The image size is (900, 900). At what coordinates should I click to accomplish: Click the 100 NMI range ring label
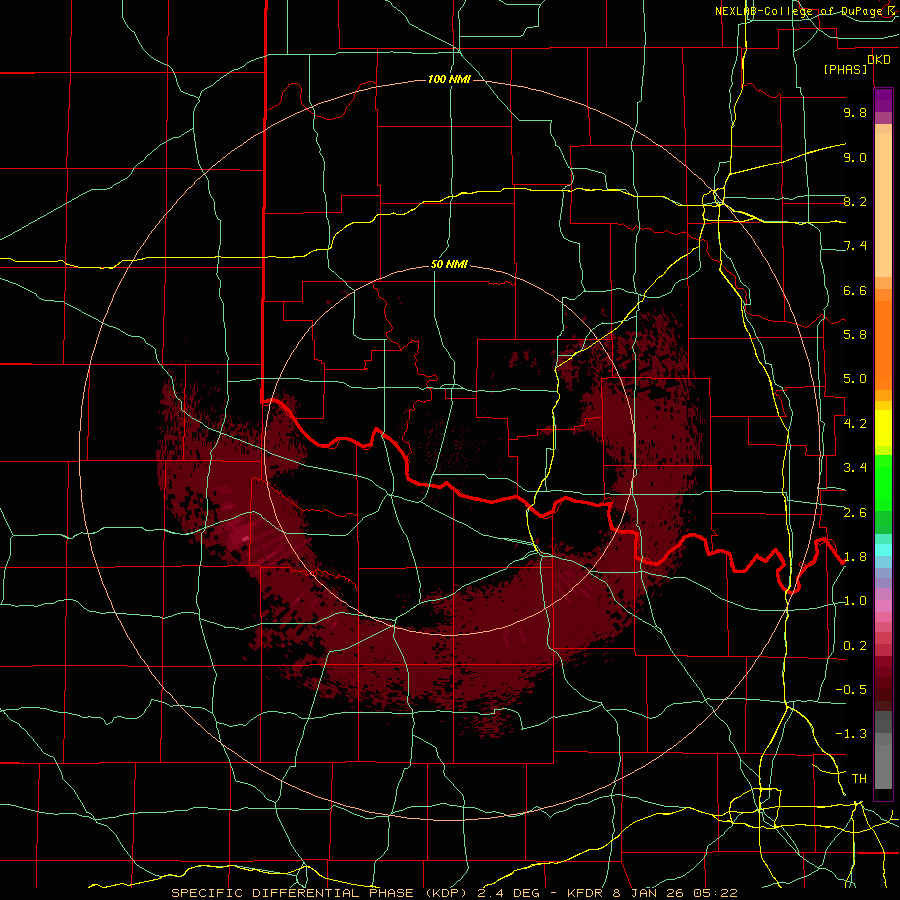[449, 79]
